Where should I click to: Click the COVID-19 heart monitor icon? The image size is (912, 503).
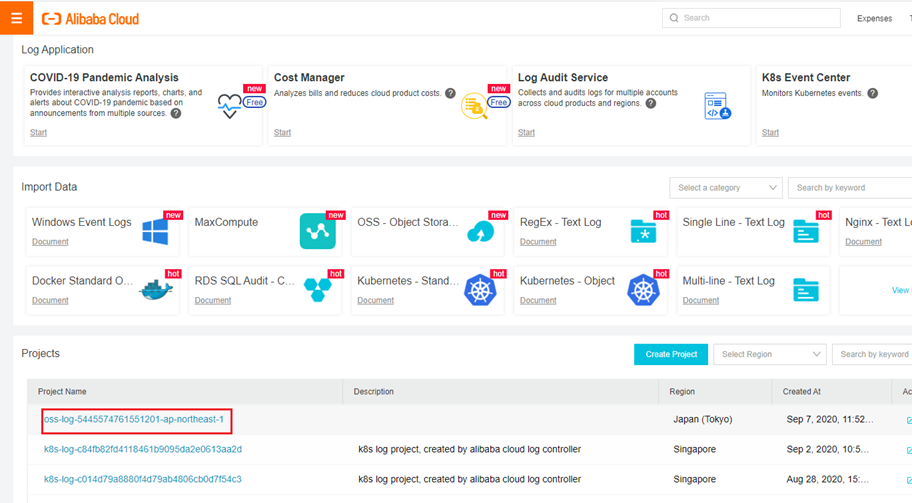229,106
